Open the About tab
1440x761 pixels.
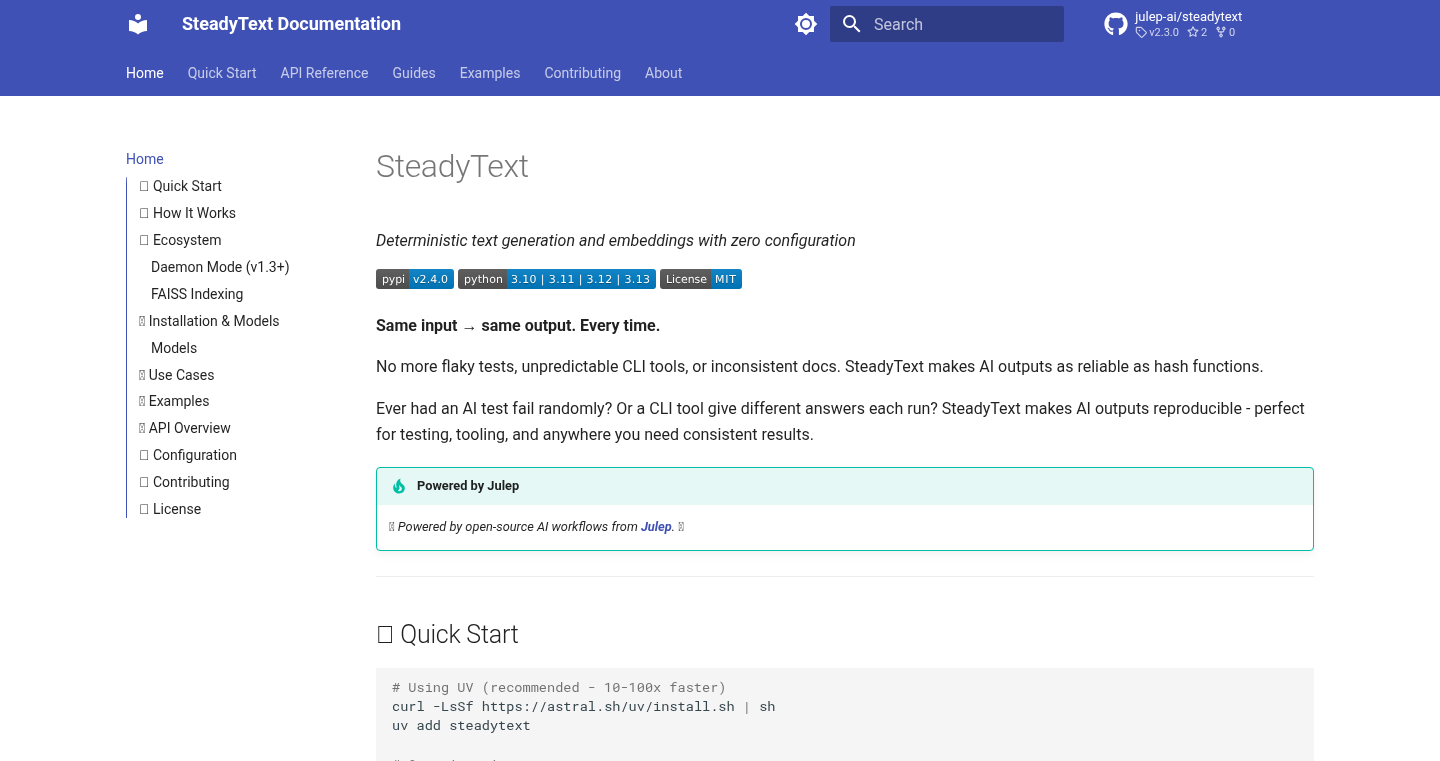[663, 73]
